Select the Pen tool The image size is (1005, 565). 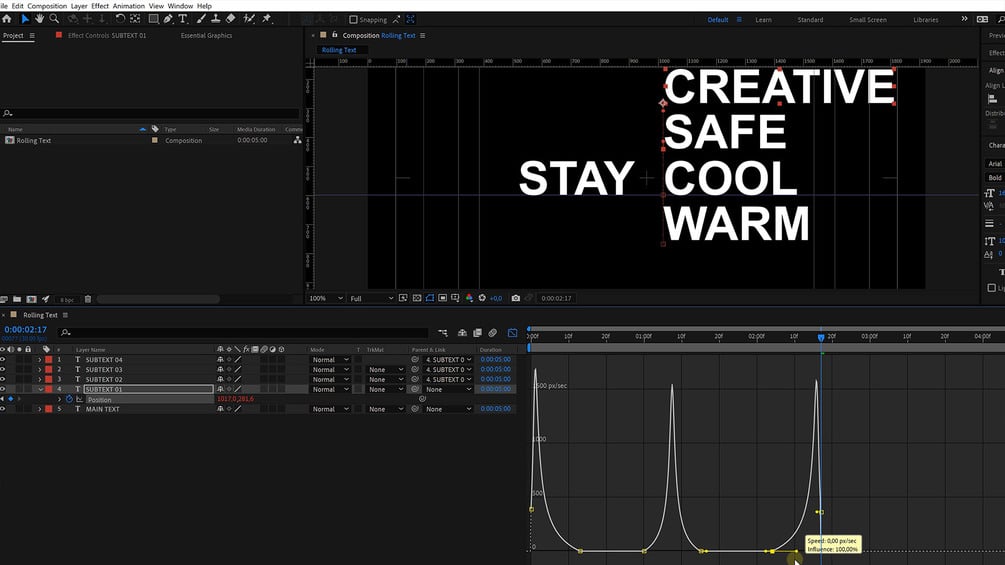[x=168, y=19]
